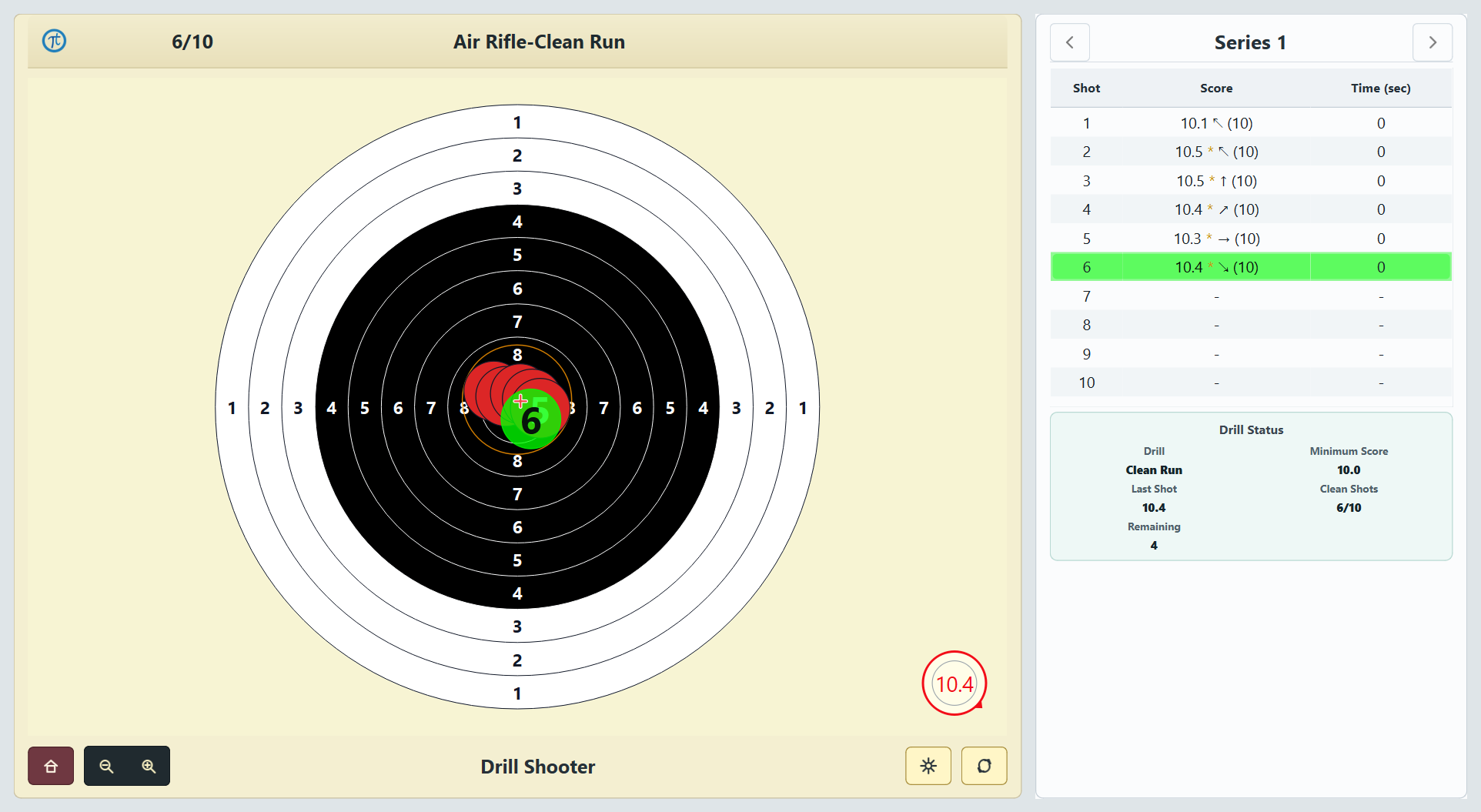Screen dimensions: 1481x812
Task: Select the highlighted shot 6 row
Action: pyautogui.click(x=1251, y=267)
